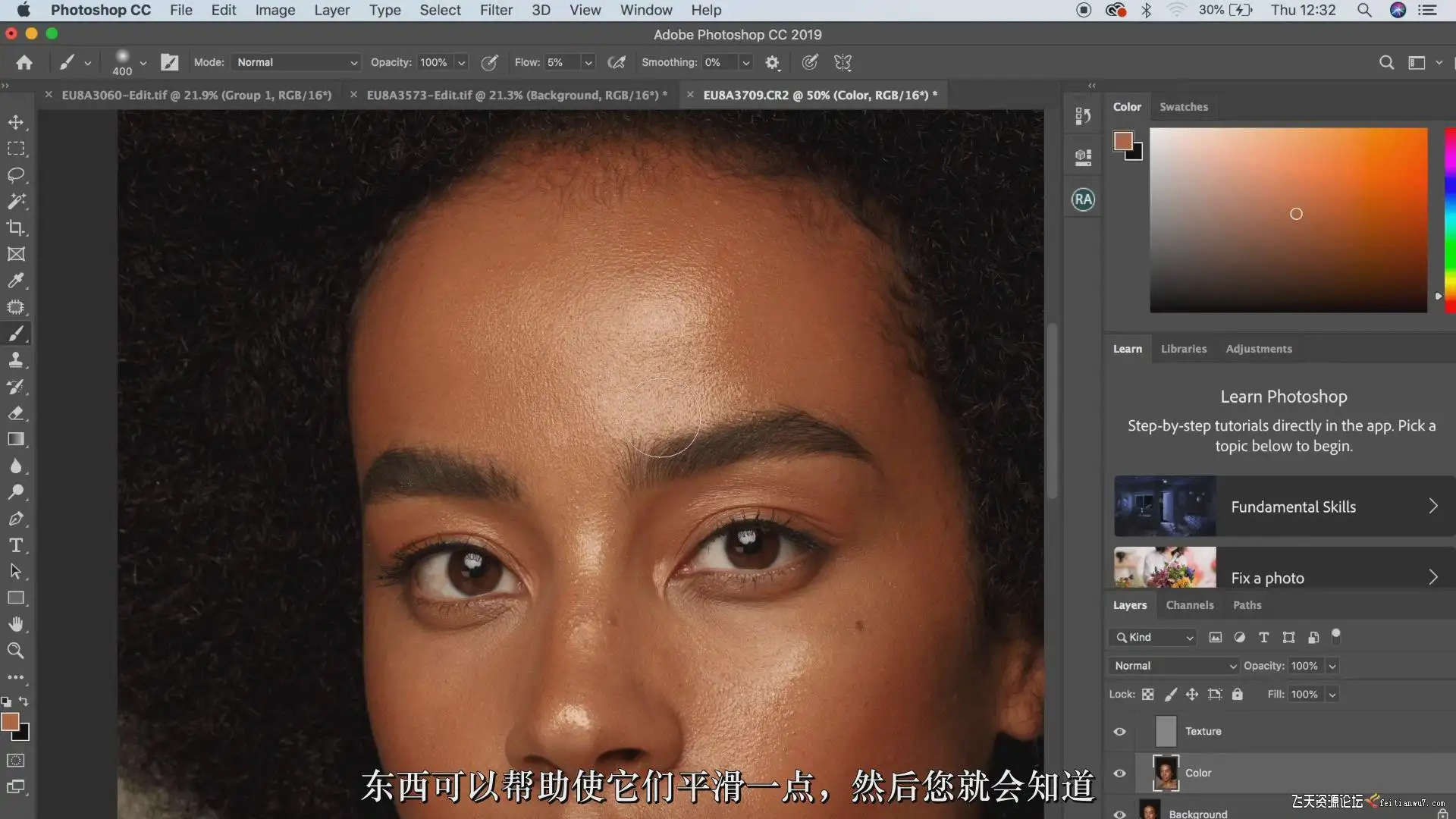The image size is (1456, 819).
Task: Choose the Type tool
Action: pos(16,545)
